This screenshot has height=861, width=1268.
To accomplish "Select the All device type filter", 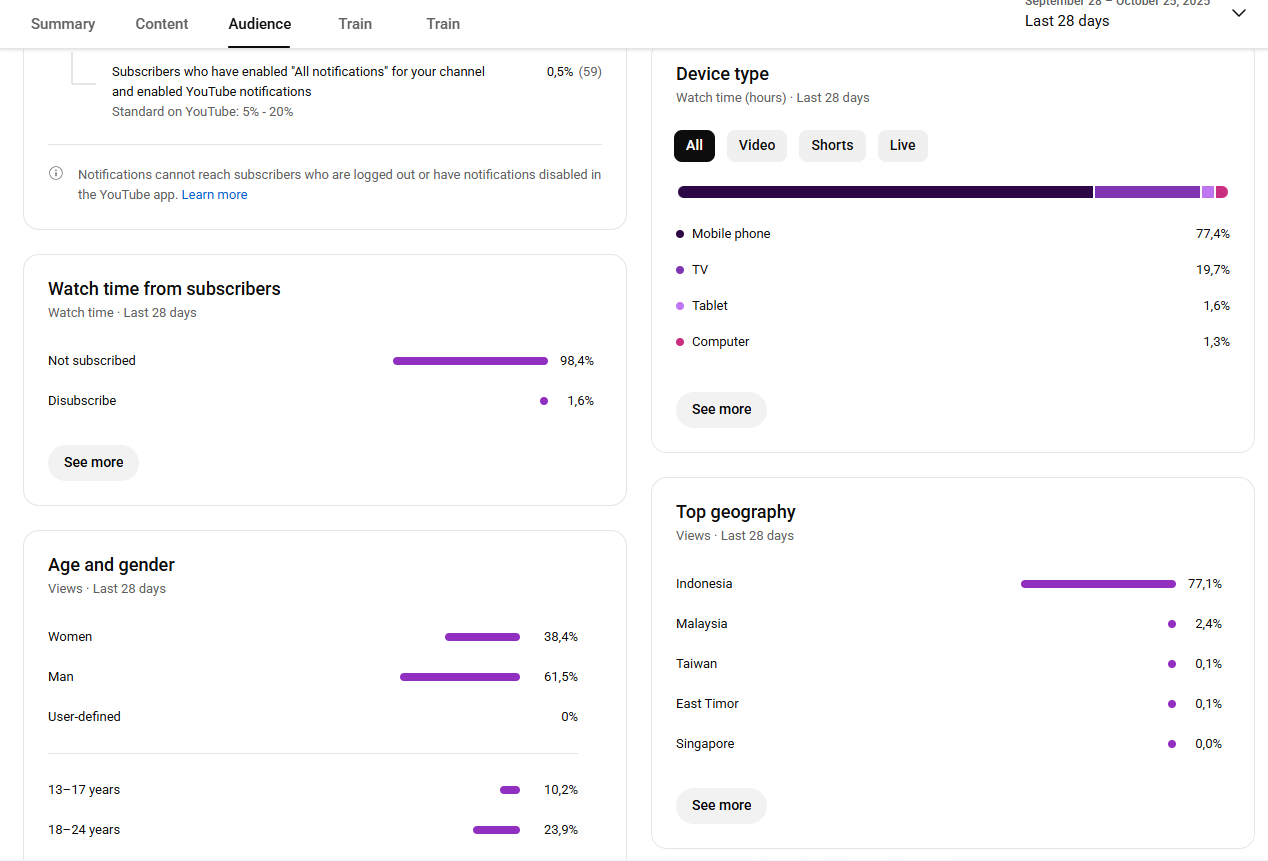I will pos(694,146).
